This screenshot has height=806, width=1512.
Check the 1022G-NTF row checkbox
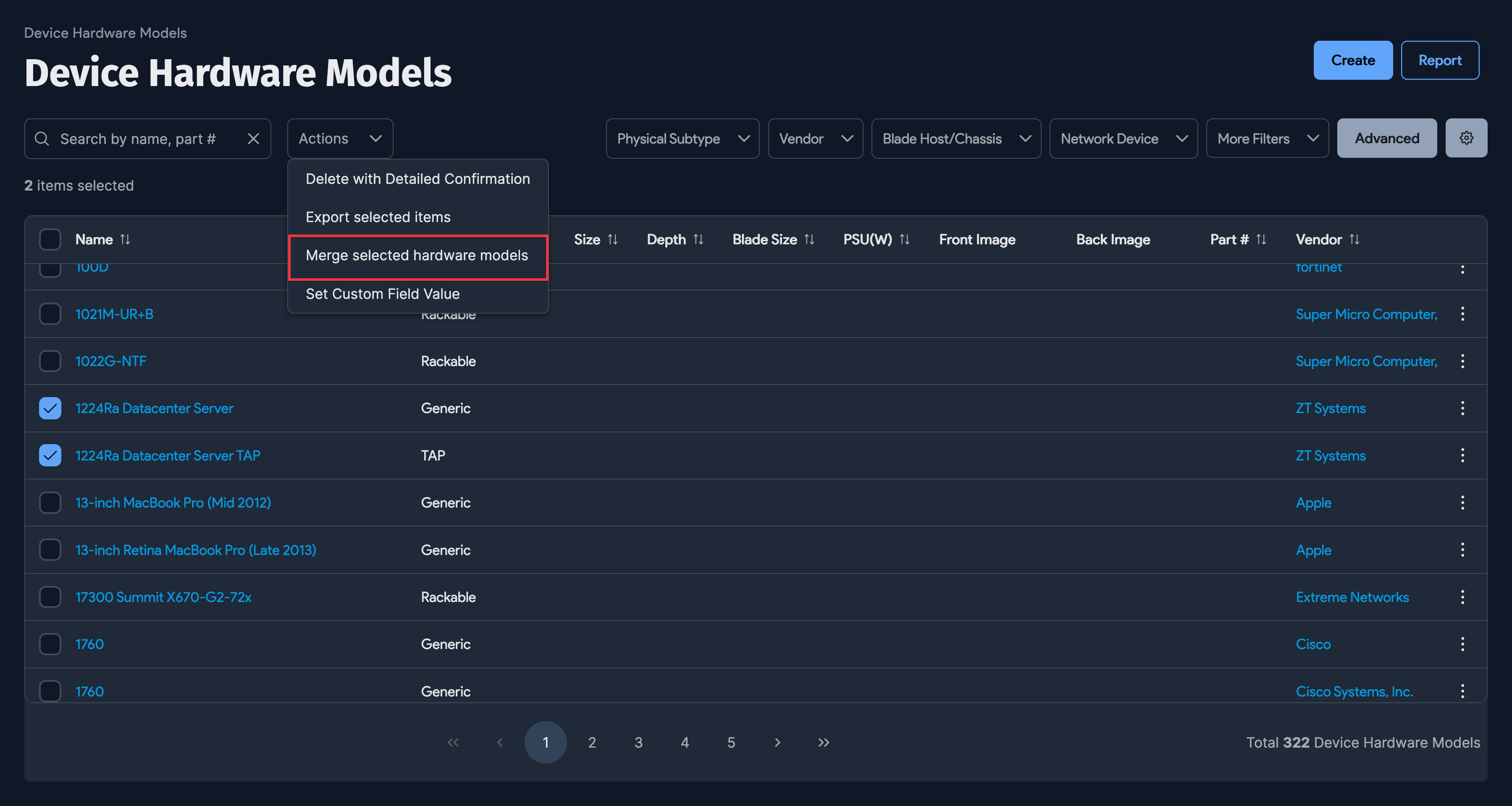pos(50,361)
